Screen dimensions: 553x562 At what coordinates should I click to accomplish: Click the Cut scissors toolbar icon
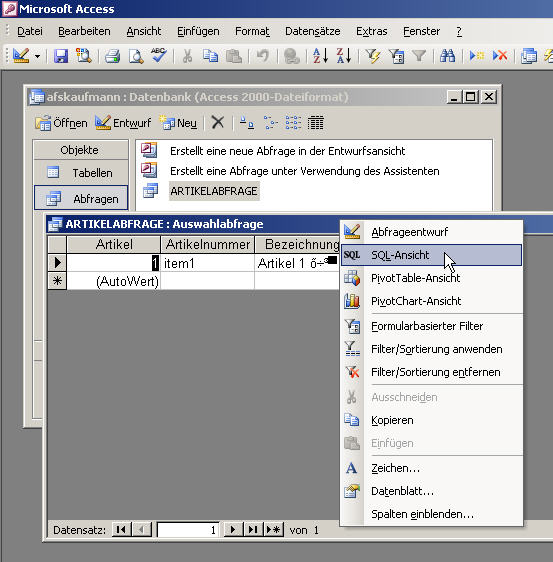coord(187,56)
